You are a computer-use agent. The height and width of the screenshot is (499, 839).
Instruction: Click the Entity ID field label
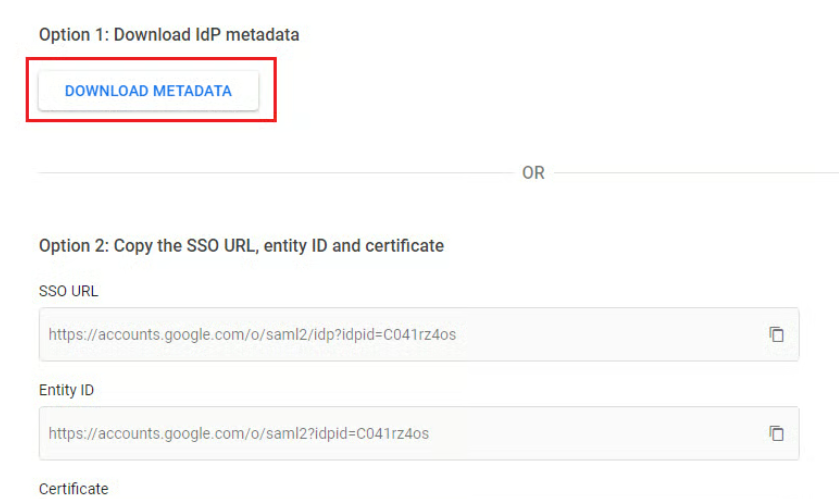(66, 390)
